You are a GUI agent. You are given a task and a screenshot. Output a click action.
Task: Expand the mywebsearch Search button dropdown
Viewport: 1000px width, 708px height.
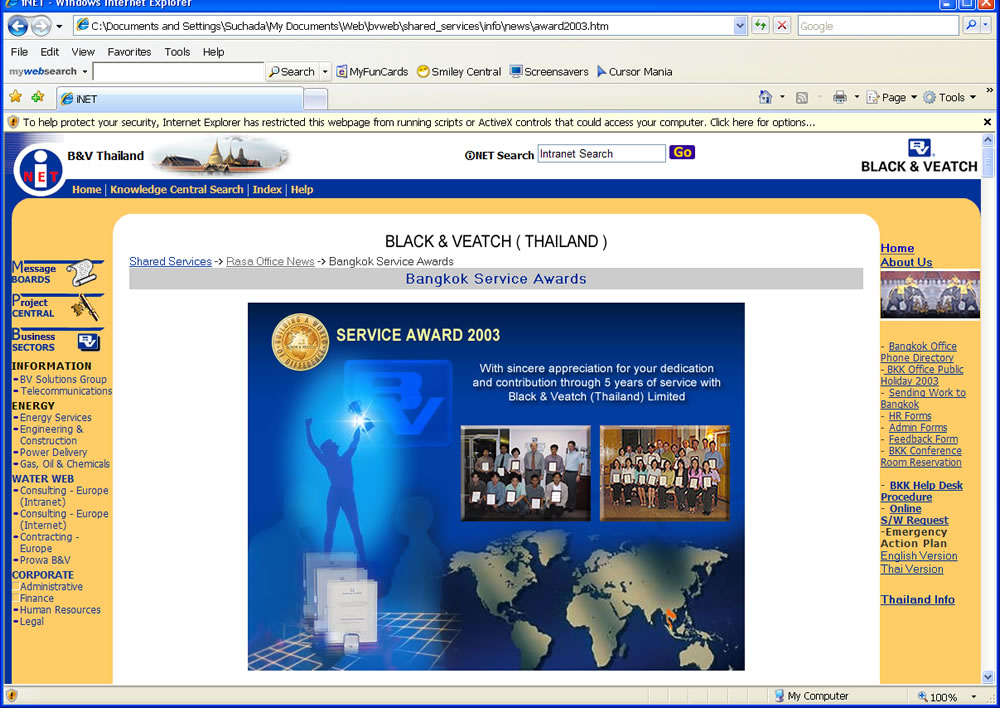325,71
